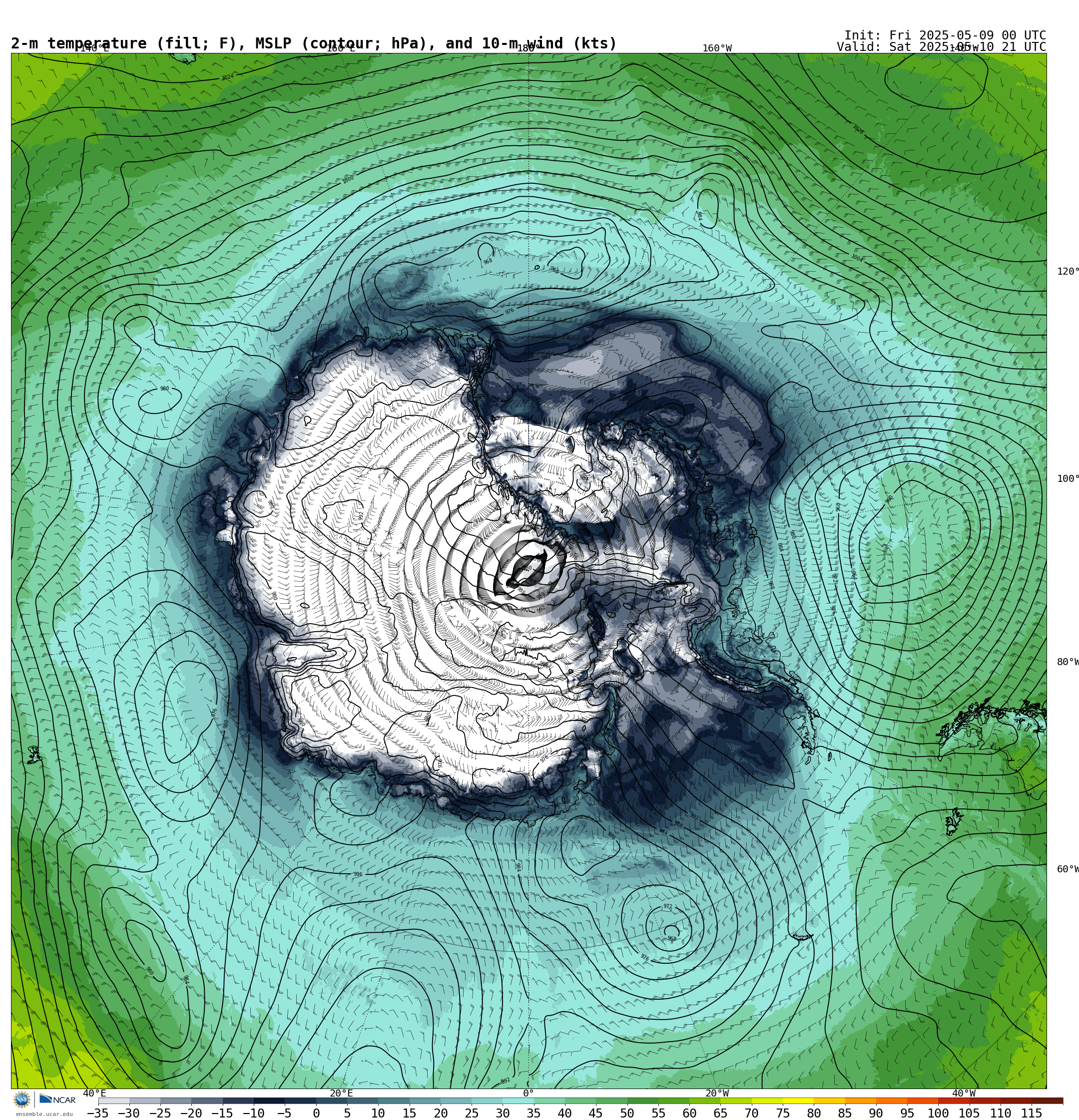
Task: Click the NCAR logo
Action: click(57, 1100)
